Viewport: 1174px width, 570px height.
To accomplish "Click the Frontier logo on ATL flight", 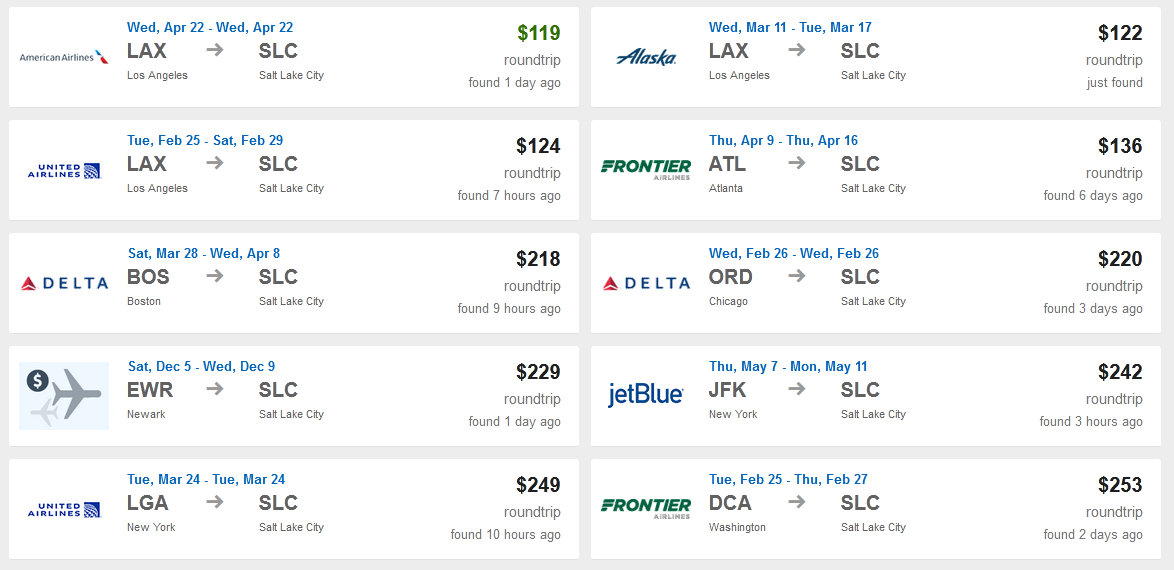I will (645, 169).
